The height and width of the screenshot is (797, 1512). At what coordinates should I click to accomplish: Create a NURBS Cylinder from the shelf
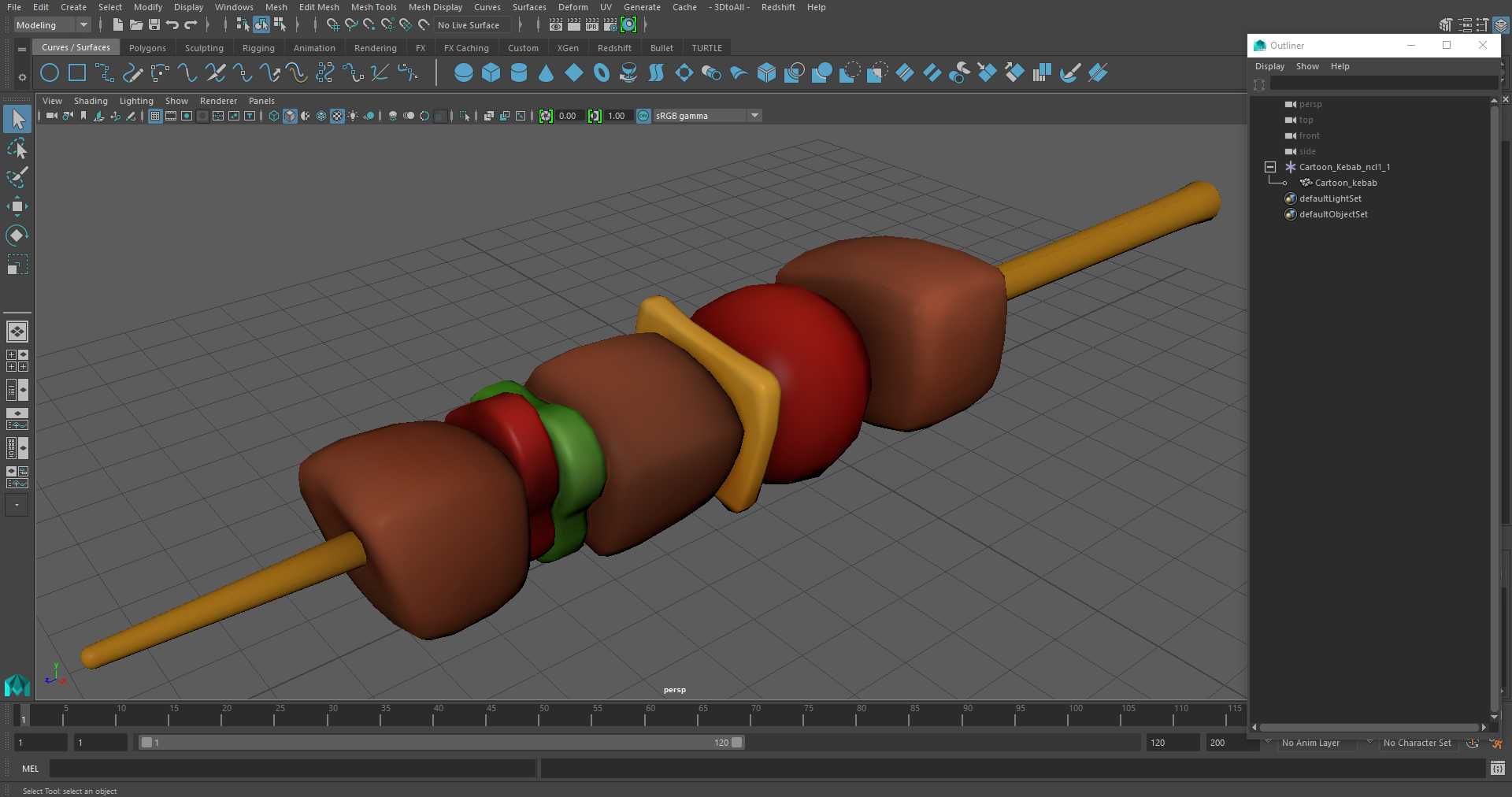519,73
